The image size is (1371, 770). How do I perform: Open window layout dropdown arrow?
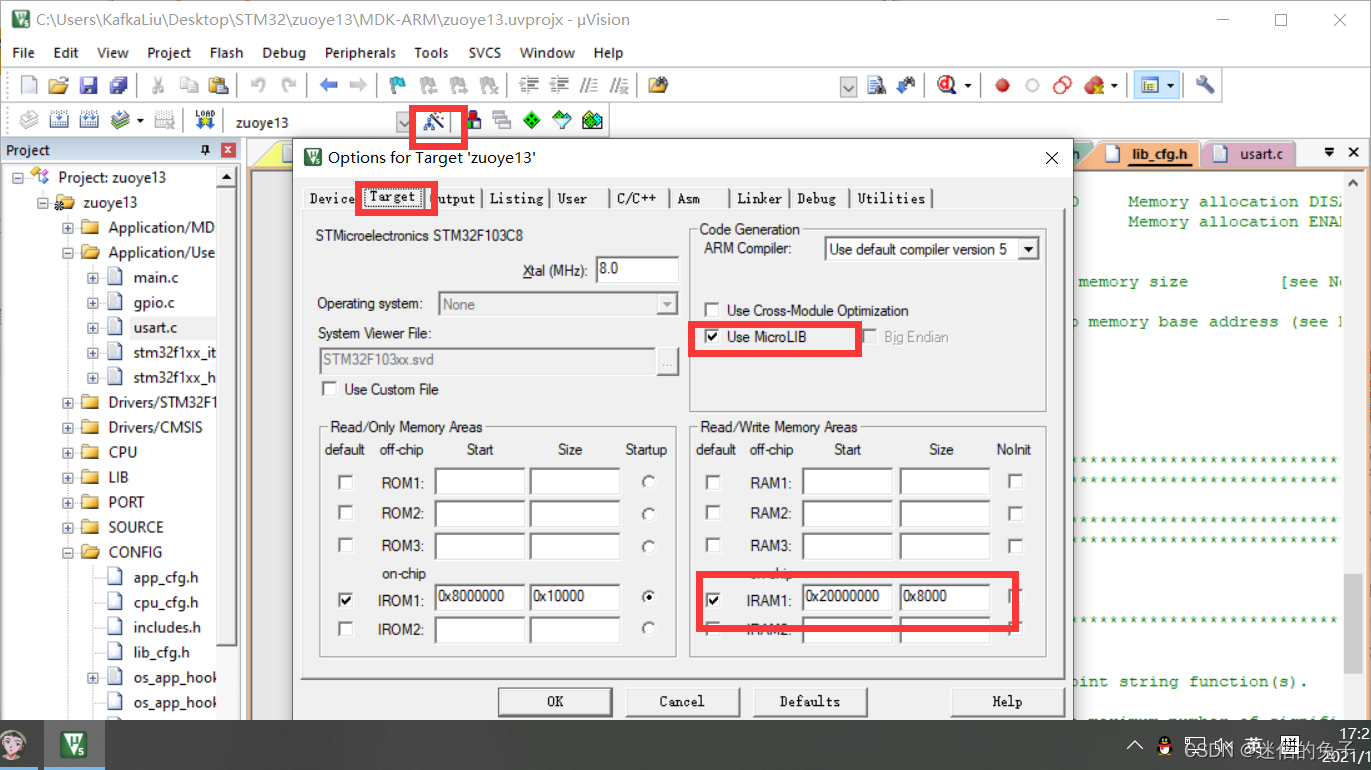[x=1169, y=86]
